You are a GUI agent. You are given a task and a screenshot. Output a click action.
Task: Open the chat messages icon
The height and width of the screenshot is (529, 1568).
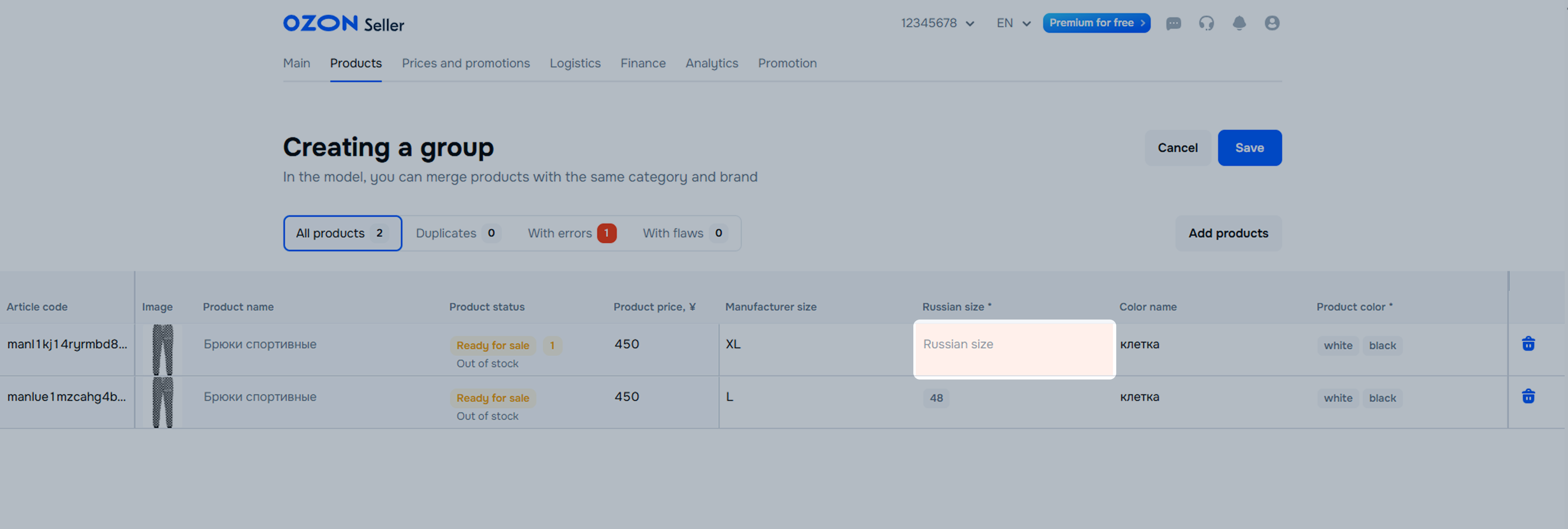point(1173,24)
